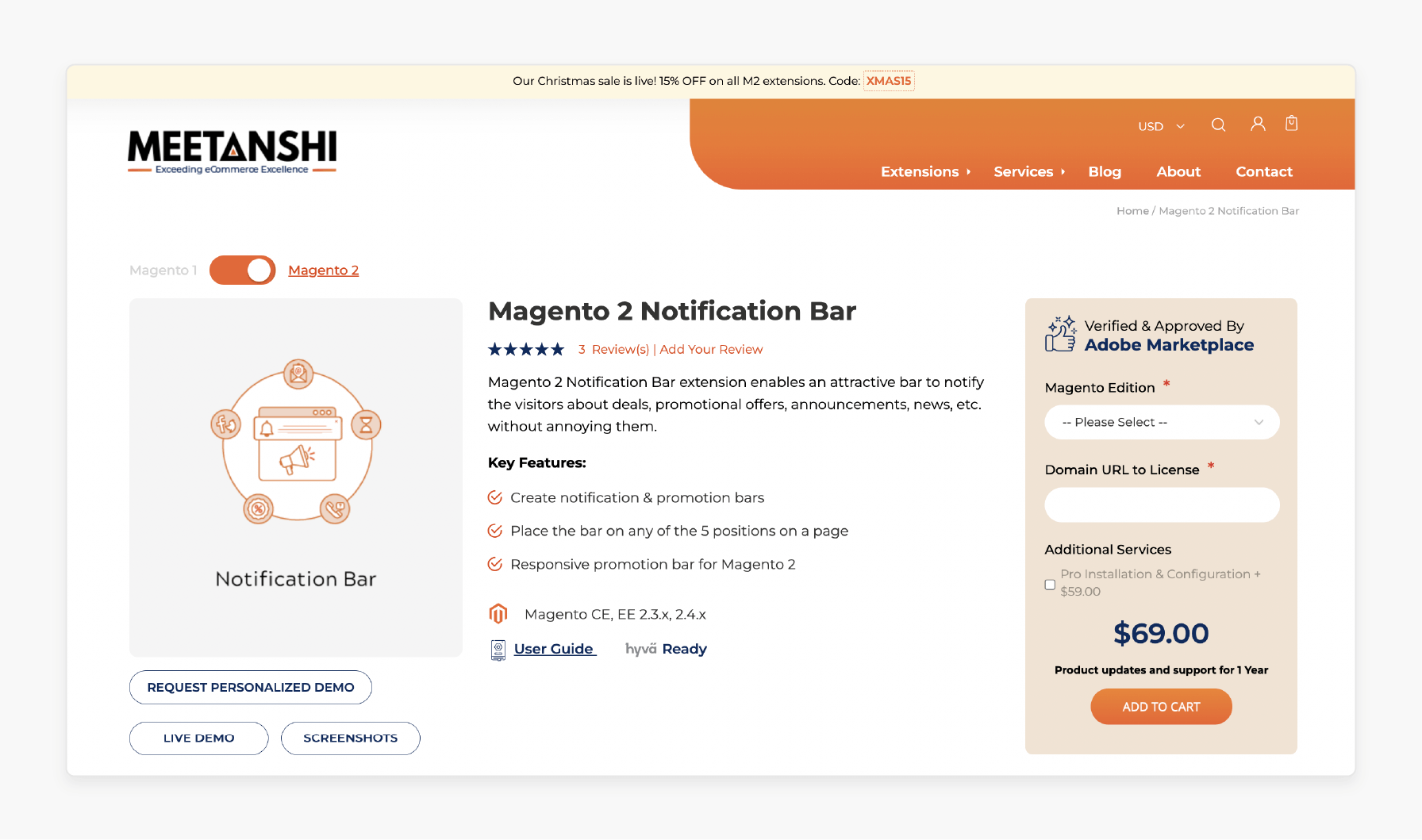This screenshot has width=1422, height=840.
Task: Click the 3 Review(s) link
Action: (x=613, y=350)
